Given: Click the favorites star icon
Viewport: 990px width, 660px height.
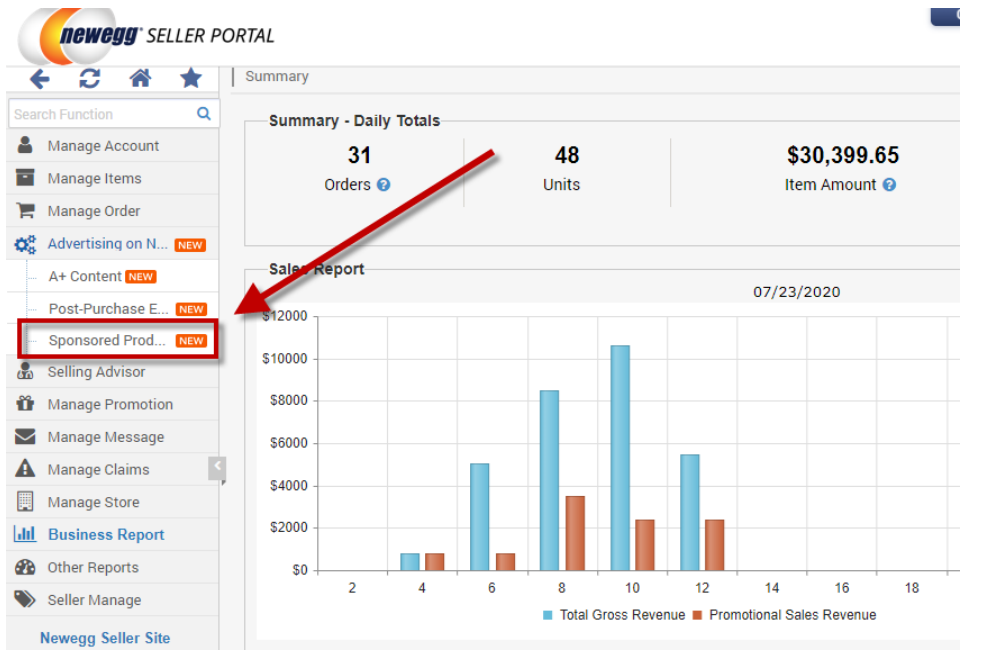Looking at the screenshot, I should pyautogui.click(x=191, y=77).
